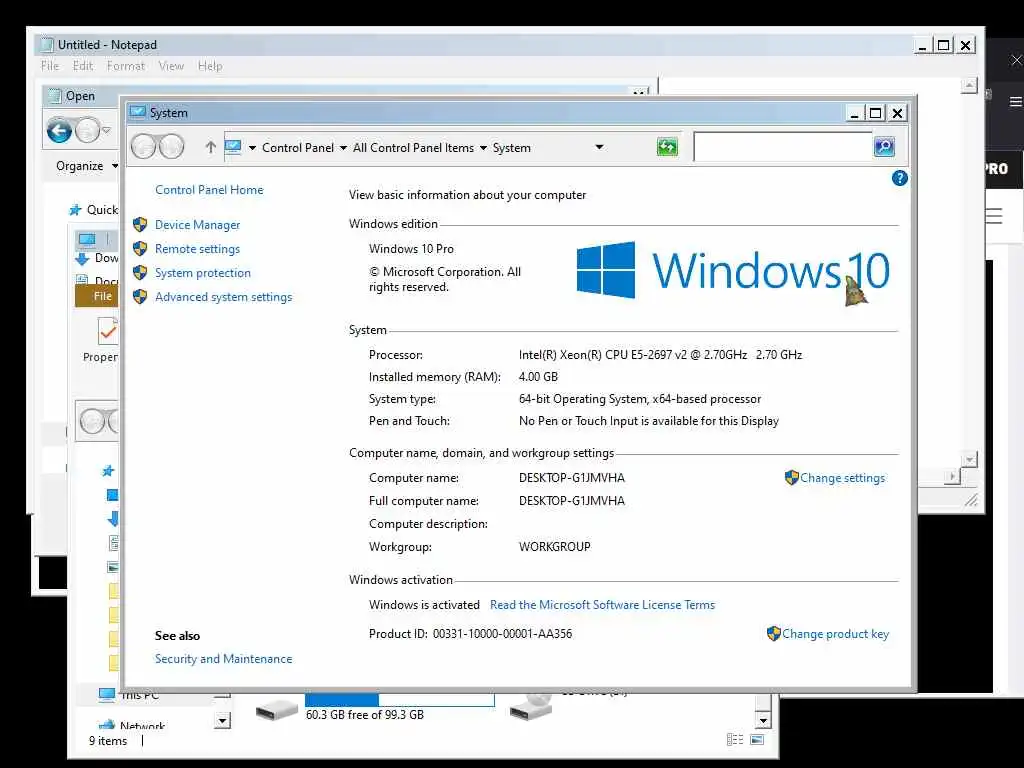Image resolution: width=1024 pixels, height=768 pixels.
Task: Click the product ID 00331-10000-00001-AA356 text
Action: click(x=502, y=634)
